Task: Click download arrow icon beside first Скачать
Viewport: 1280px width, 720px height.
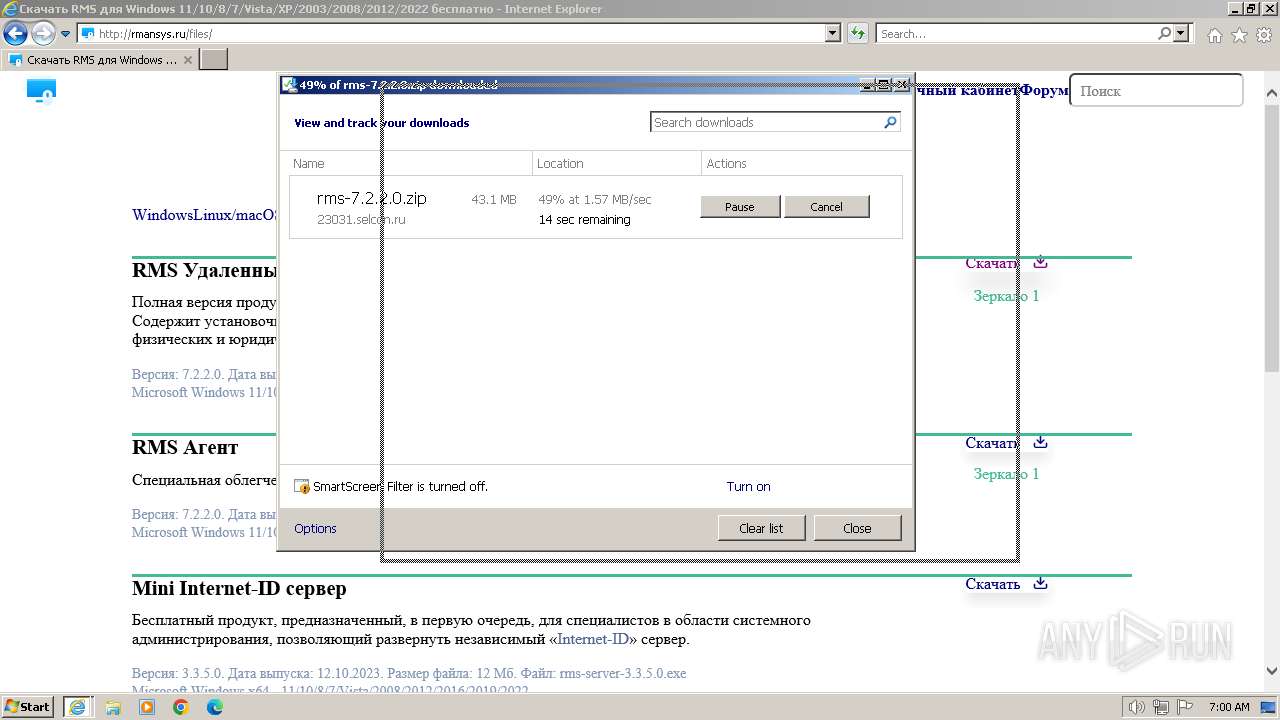Action: [1040, 262]
